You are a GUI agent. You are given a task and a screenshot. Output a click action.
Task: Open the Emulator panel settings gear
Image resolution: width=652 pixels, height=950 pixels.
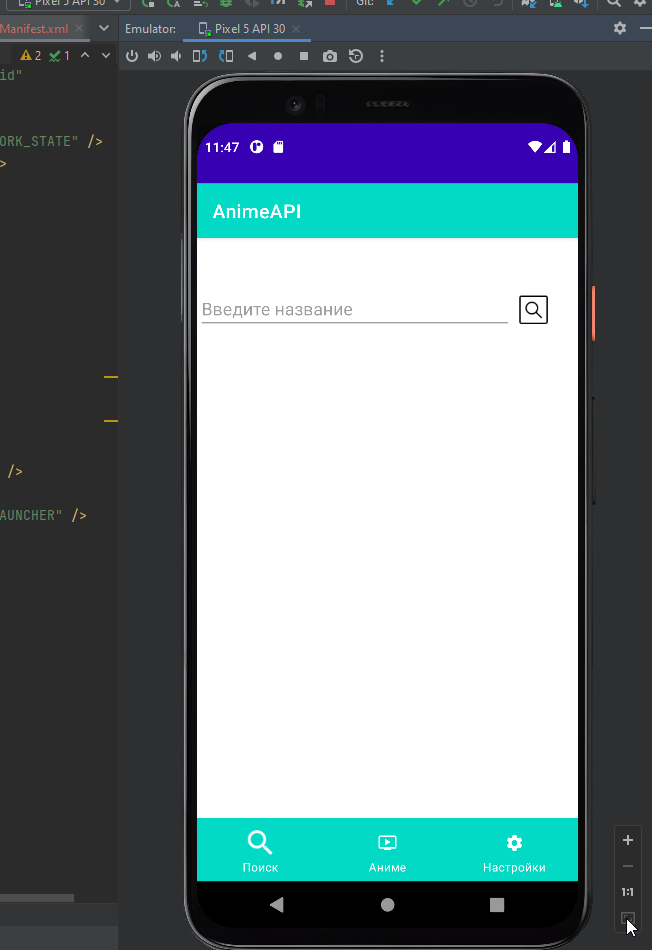tap(620, 28)
